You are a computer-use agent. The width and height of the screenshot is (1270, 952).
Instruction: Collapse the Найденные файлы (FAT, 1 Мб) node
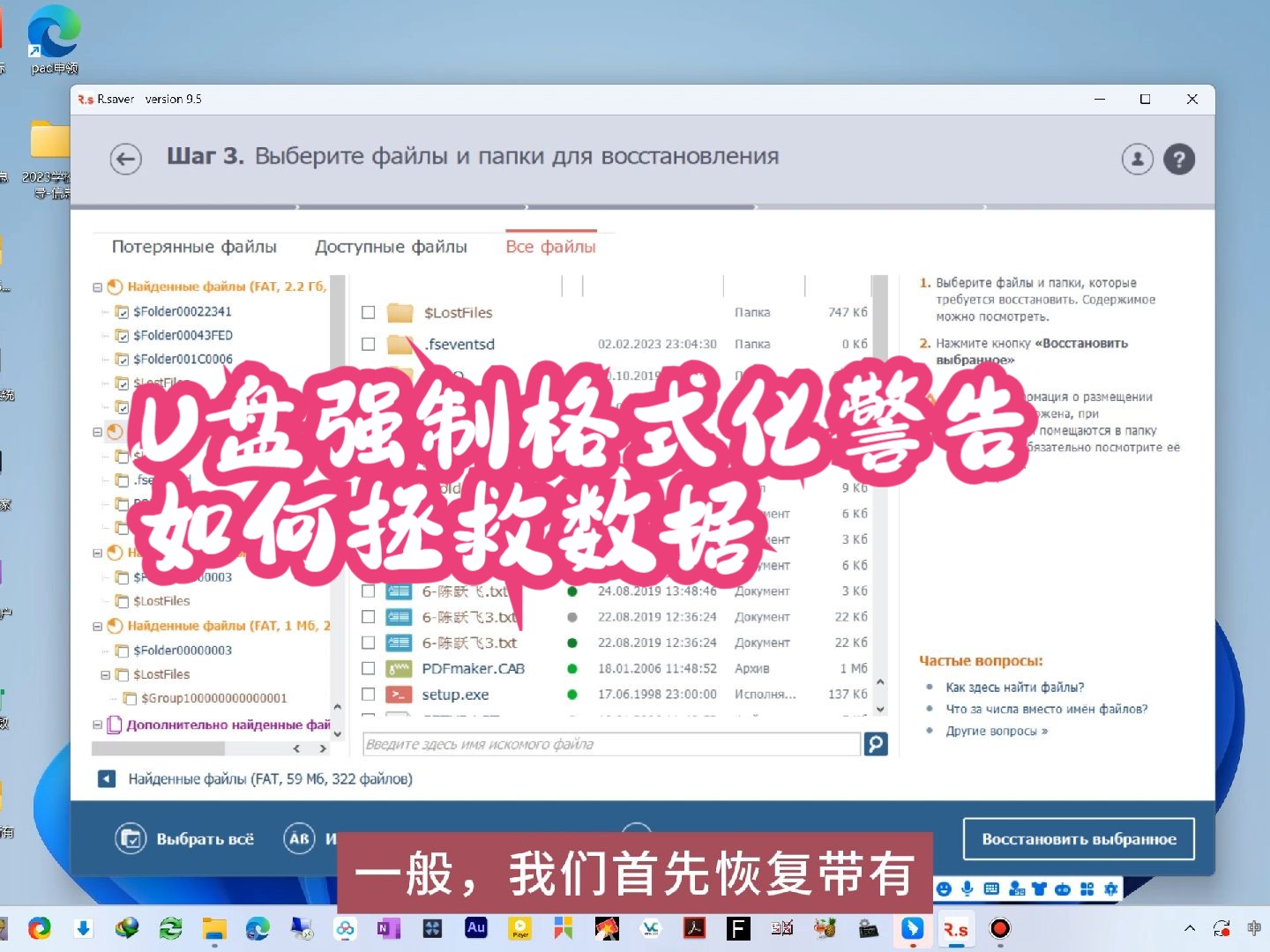pos(97,625)
